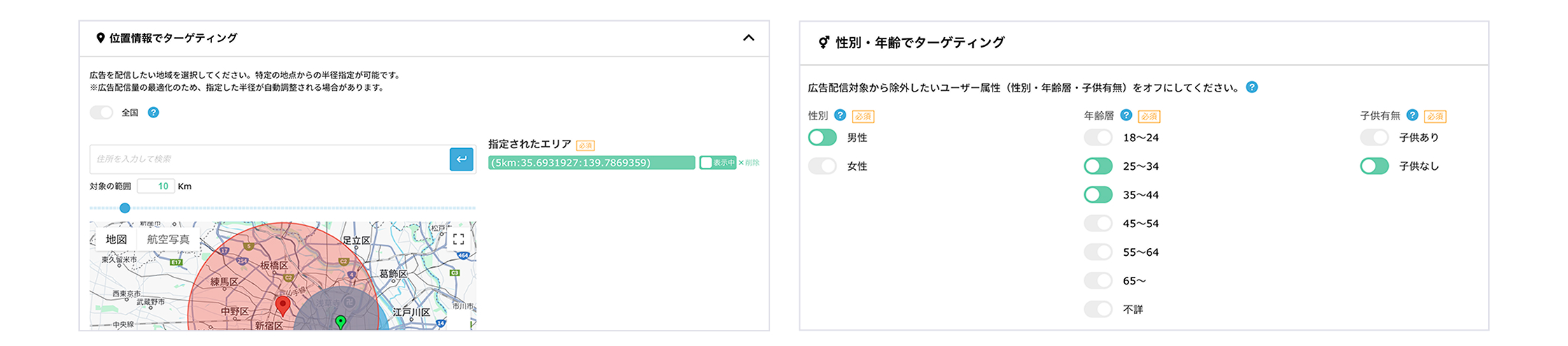Toggle the 表示中 checkbox for the specified area
Screen dimensions: 1568x346
[706, 163]
